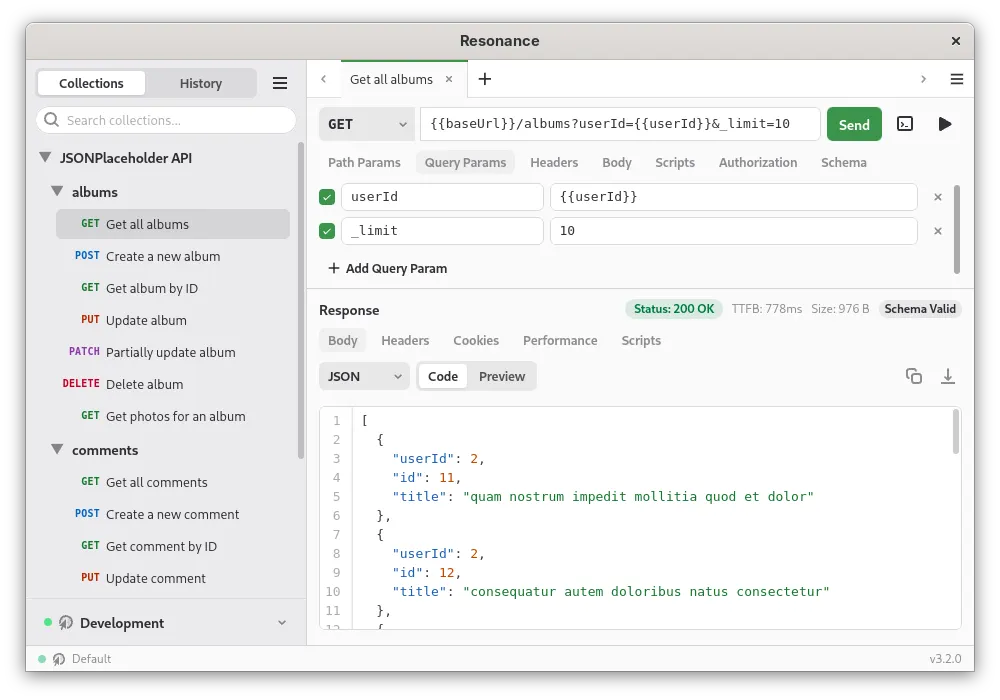
Task: Open 'Get album by ID' request
Action: point(173,288)
